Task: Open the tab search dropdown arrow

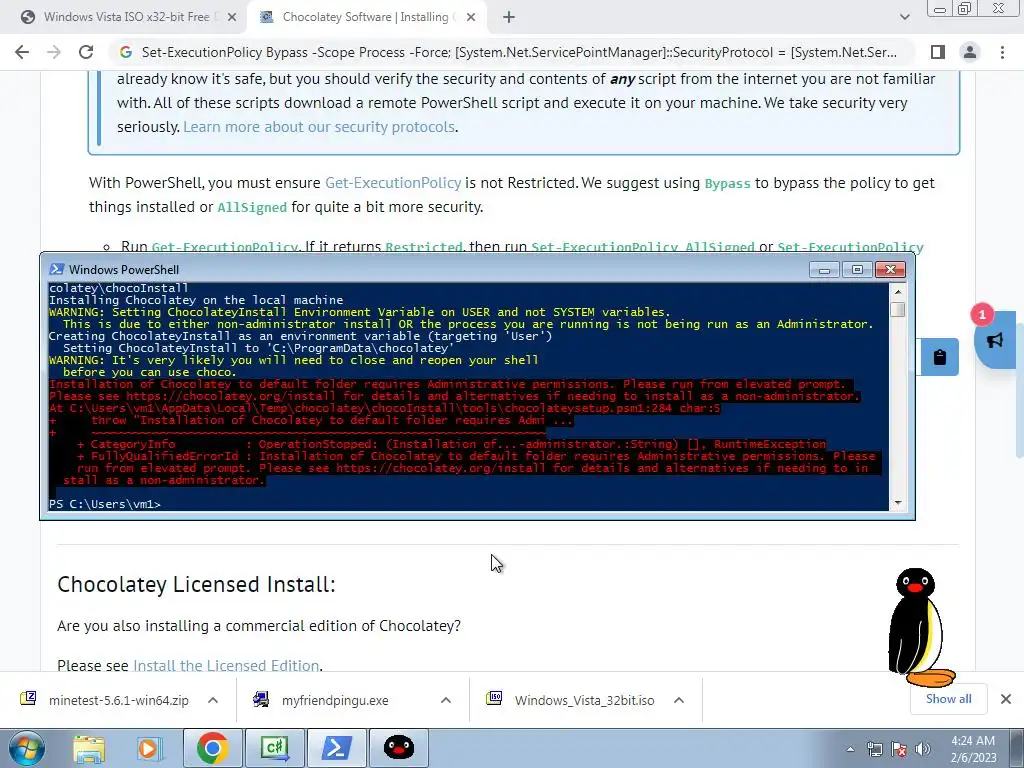Action: coord(904,18)
